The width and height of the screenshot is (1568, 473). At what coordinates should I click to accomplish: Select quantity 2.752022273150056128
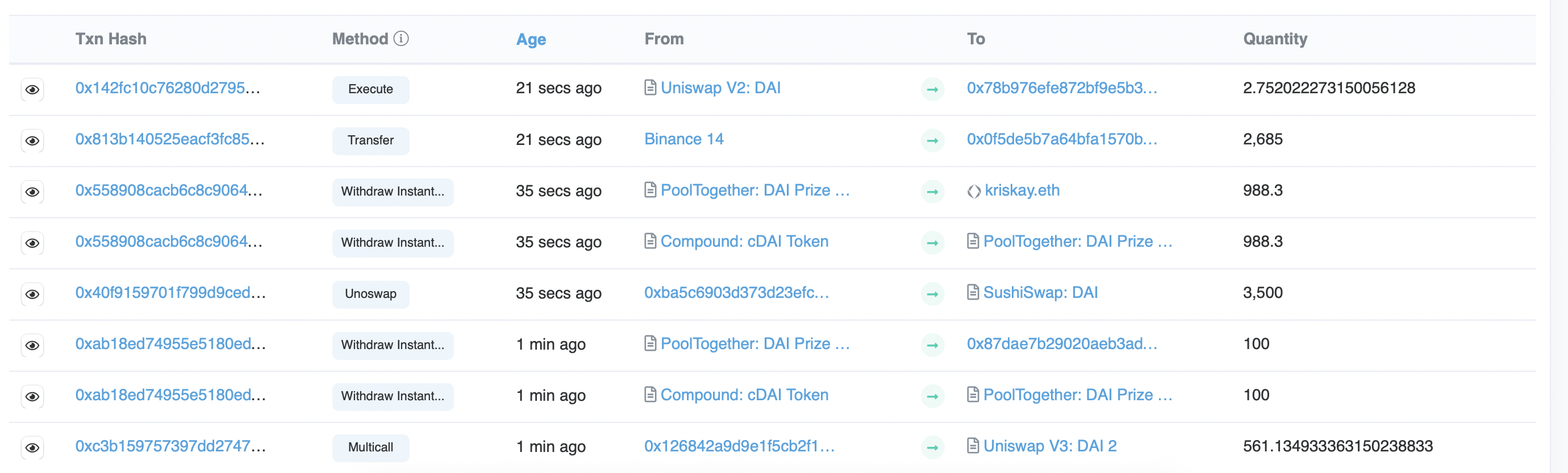(x=1329, y=88)
